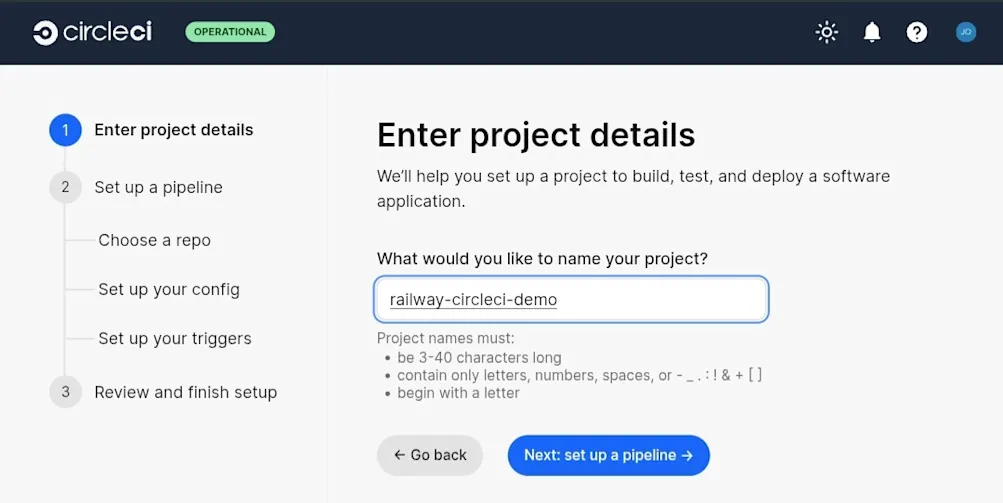
Task: Click the CircleCI logo
Action: click(x=93, y=32)
